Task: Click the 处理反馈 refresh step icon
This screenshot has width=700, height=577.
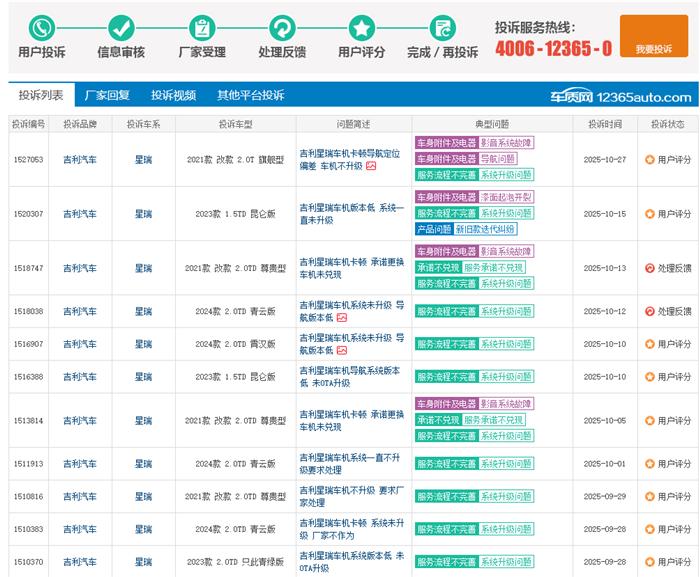Action: (282, 28)
